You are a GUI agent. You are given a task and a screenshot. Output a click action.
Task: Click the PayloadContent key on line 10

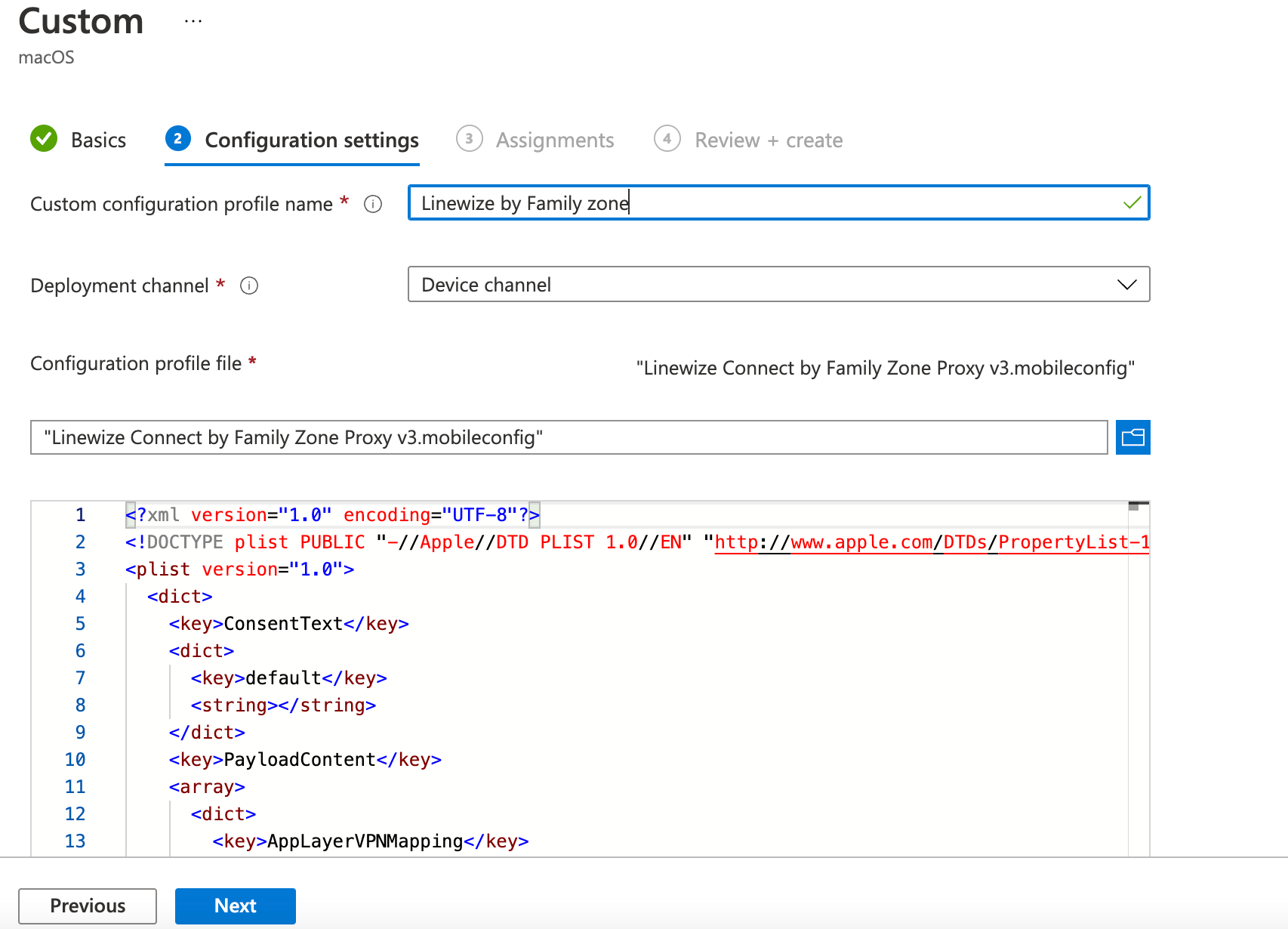pos(305,760)
